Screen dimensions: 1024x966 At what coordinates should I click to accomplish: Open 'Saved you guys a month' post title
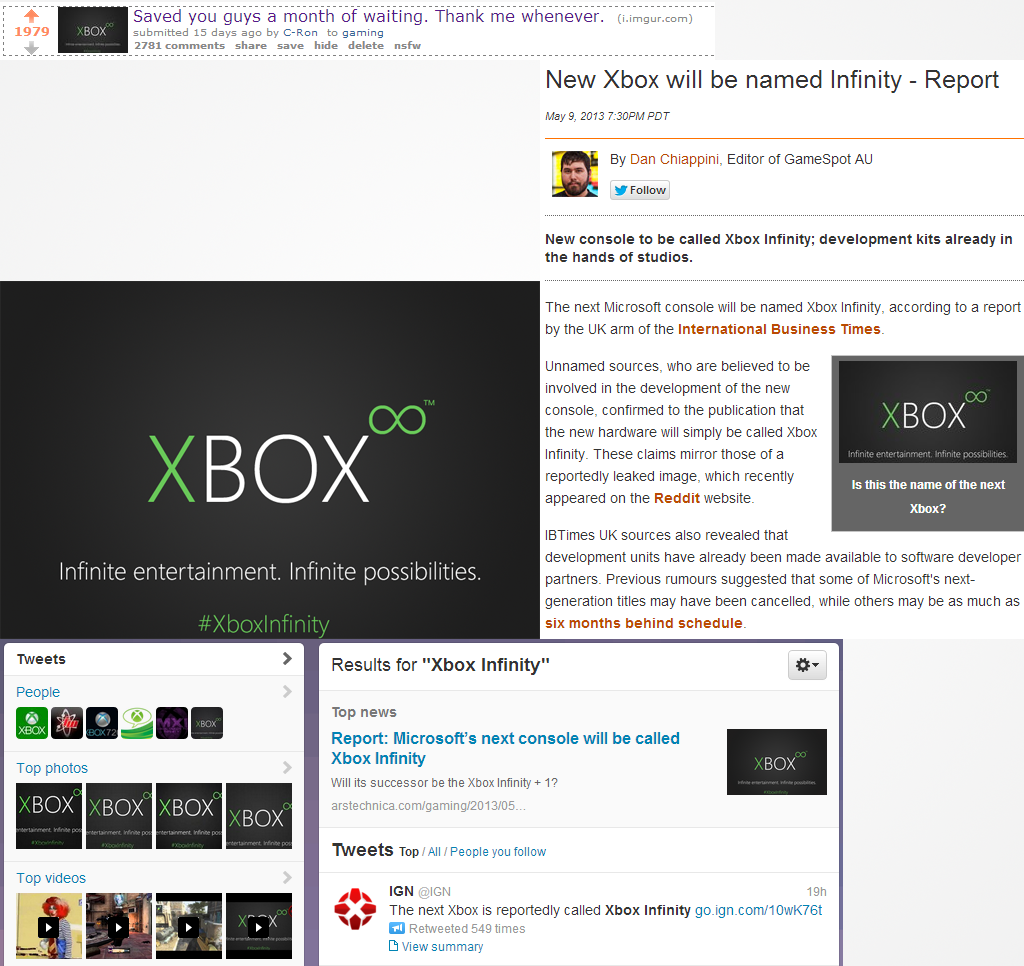(x=368, y=16)
